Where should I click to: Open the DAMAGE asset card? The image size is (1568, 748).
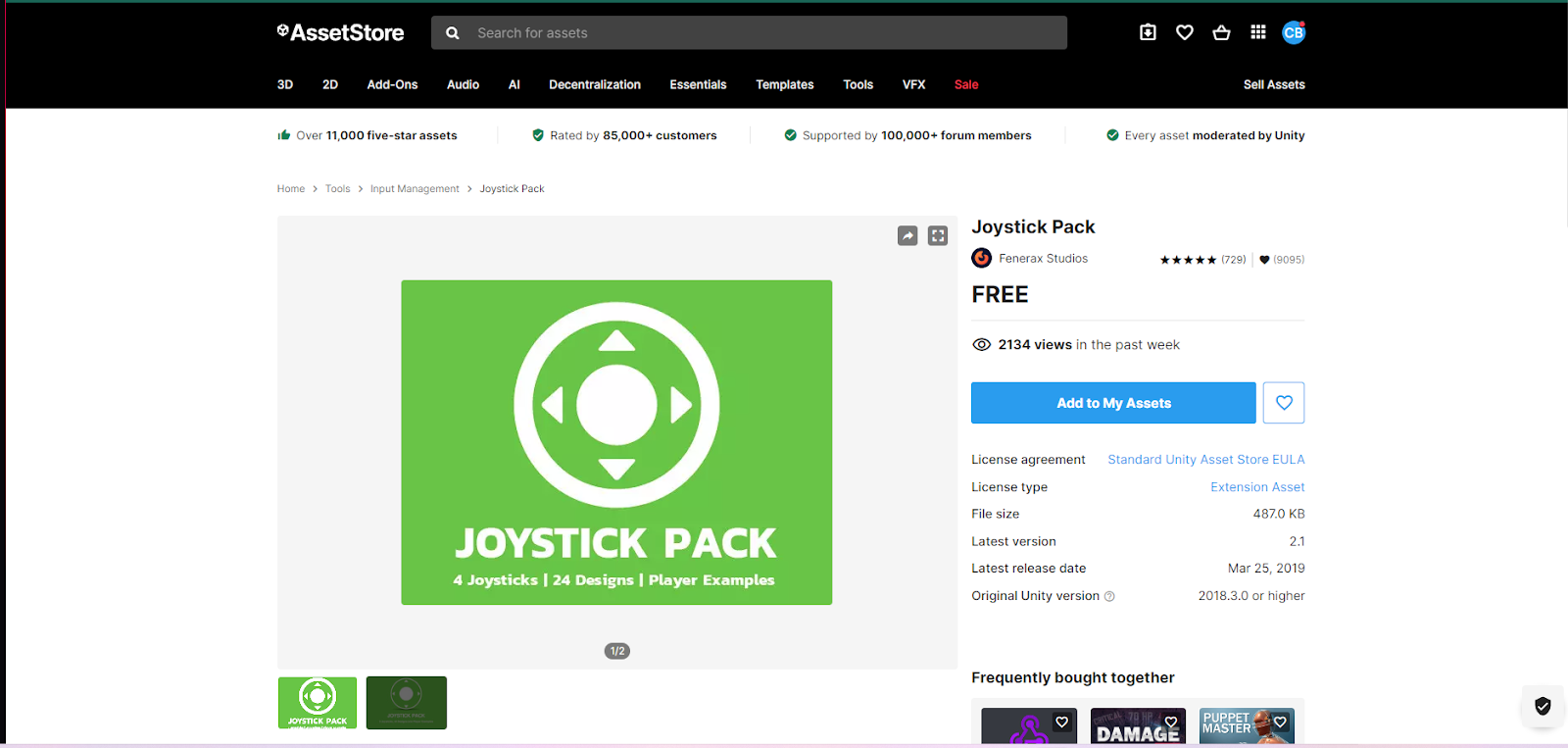click(x=1138, y=726)
